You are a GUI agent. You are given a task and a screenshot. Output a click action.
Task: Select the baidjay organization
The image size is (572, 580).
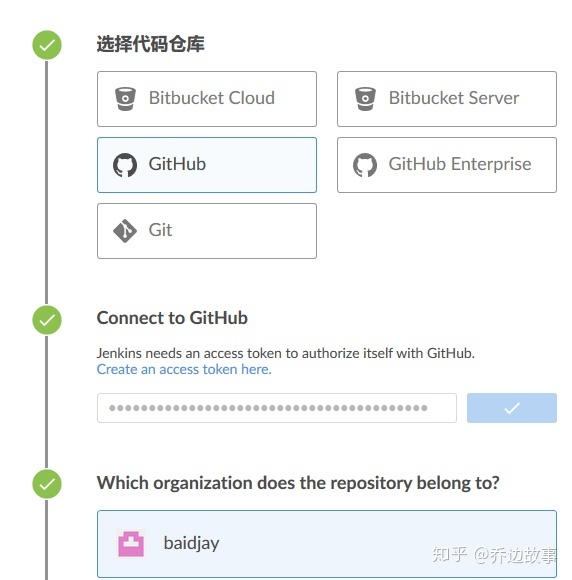point(327,544)
